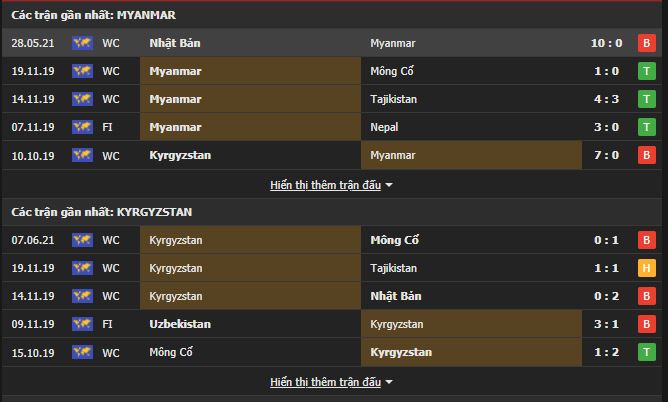Image resolution: width=668 pixels, height=402 pixels.
Task: Expand more Kyrgyzstan matches with 'Hiển thị thêm trận đấu'
Action: coord(326,382)
